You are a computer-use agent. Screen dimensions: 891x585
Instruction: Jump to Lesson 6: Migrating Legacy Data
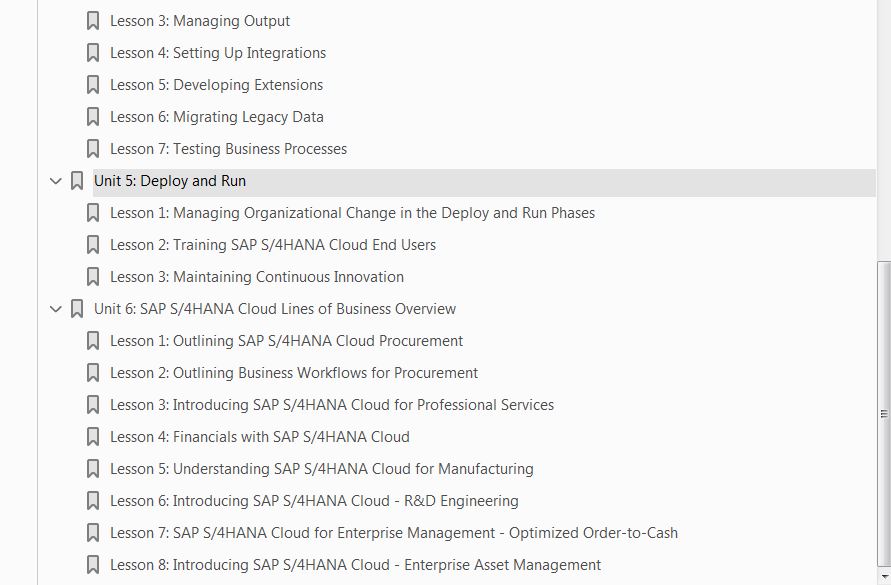(217, 117)
